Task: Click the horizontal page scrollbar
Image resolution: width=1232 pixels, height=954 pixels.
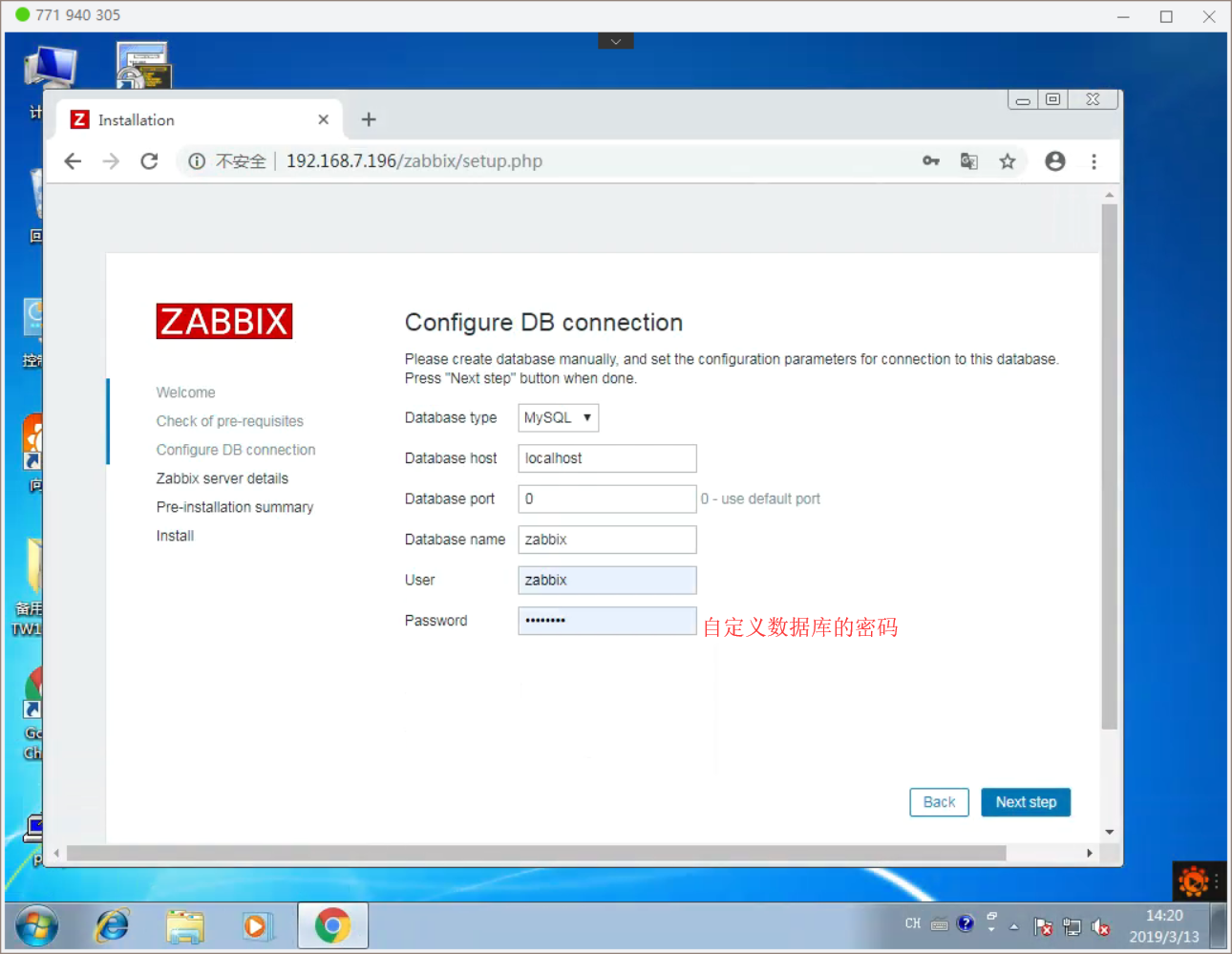Action: click(x=536, y=853)
